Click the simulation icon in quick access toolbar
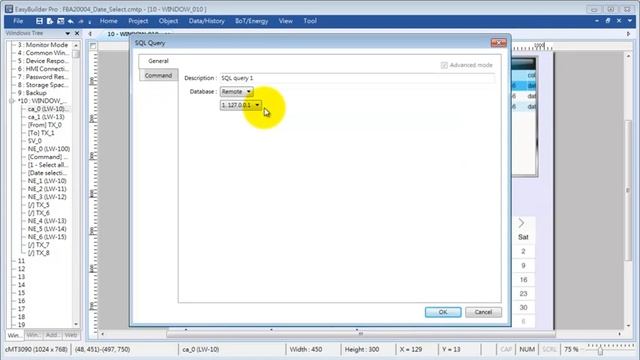The width and height of the screenshot is (640, 360). (60, 21)
